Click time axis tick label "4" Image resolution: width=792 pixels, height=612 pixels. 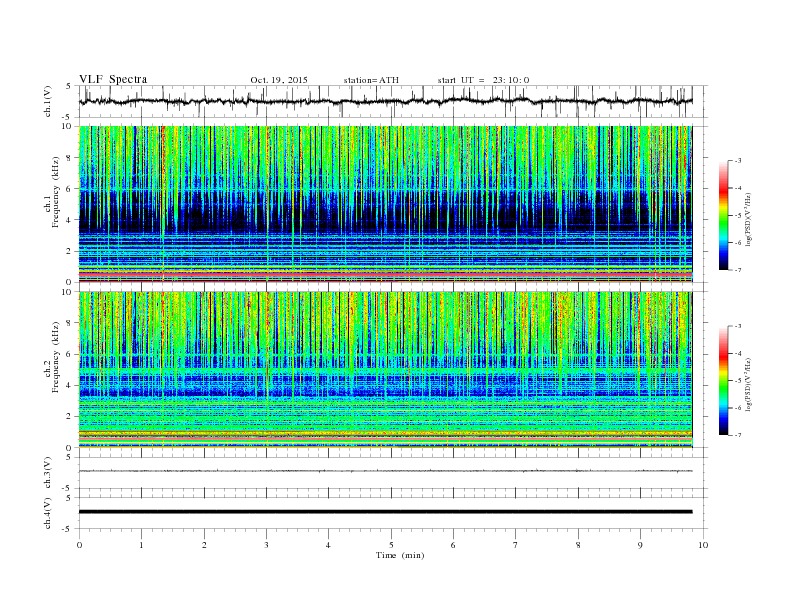point(328,545)
